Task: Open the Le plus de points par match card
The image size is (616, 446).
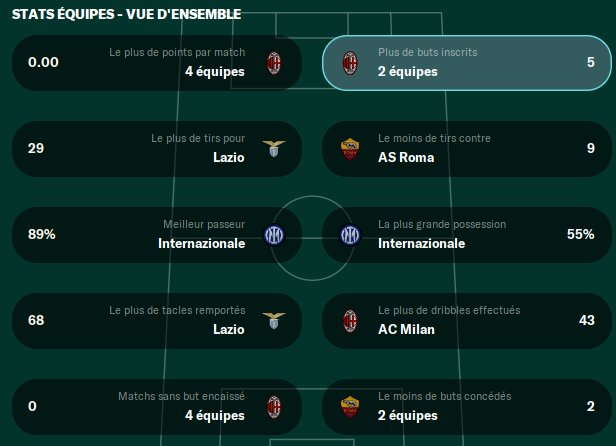Action: tap(157, 63)
